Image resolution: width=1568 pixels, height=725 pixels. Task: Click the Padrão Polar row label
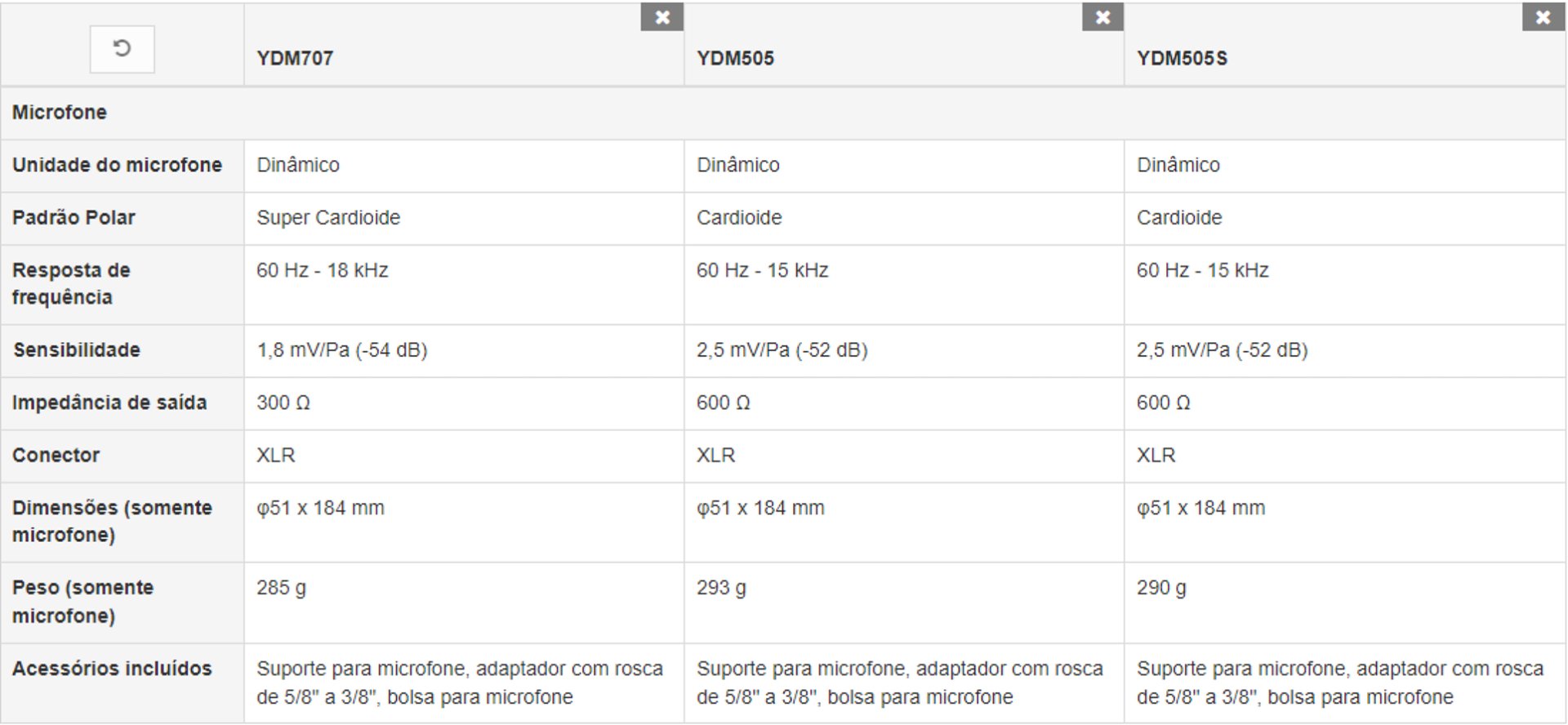[x=73, y=218]
